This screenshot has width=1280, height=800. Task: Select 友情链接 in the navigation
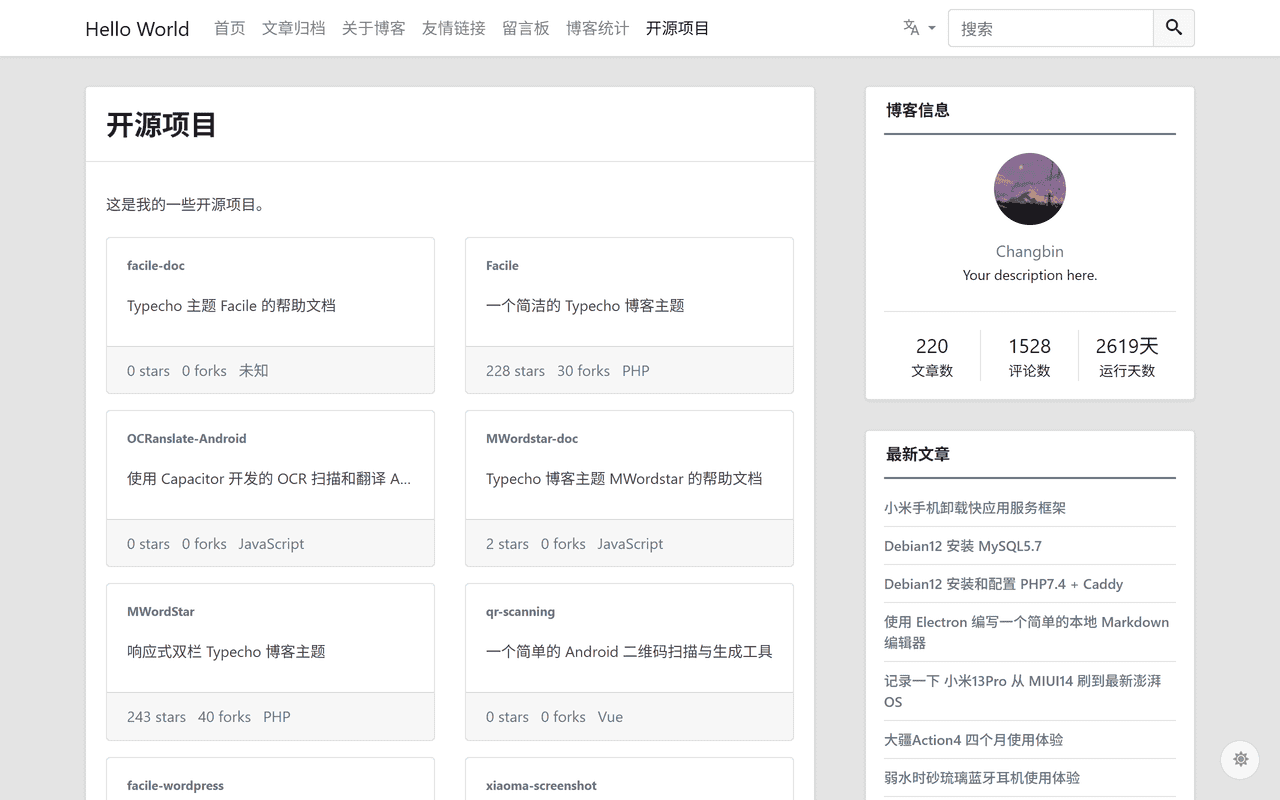click(x=453, y=28)
